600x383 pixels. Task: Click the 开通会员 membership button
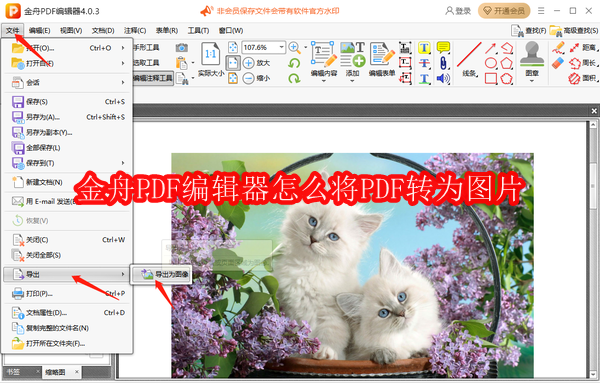tap(504, 11)
